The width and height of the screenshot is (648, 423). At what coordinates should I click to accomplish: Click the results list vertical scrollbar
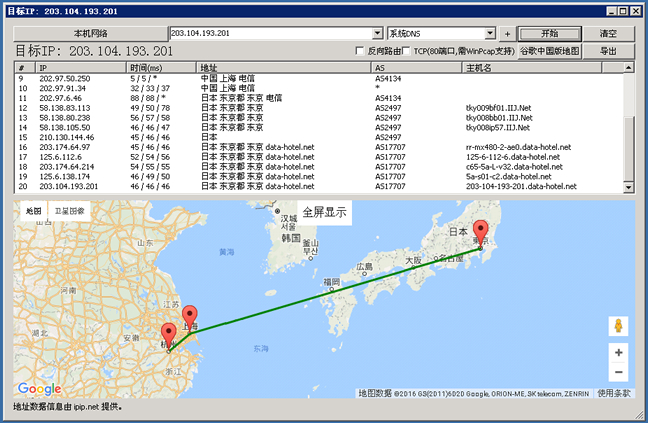point(627,130)
